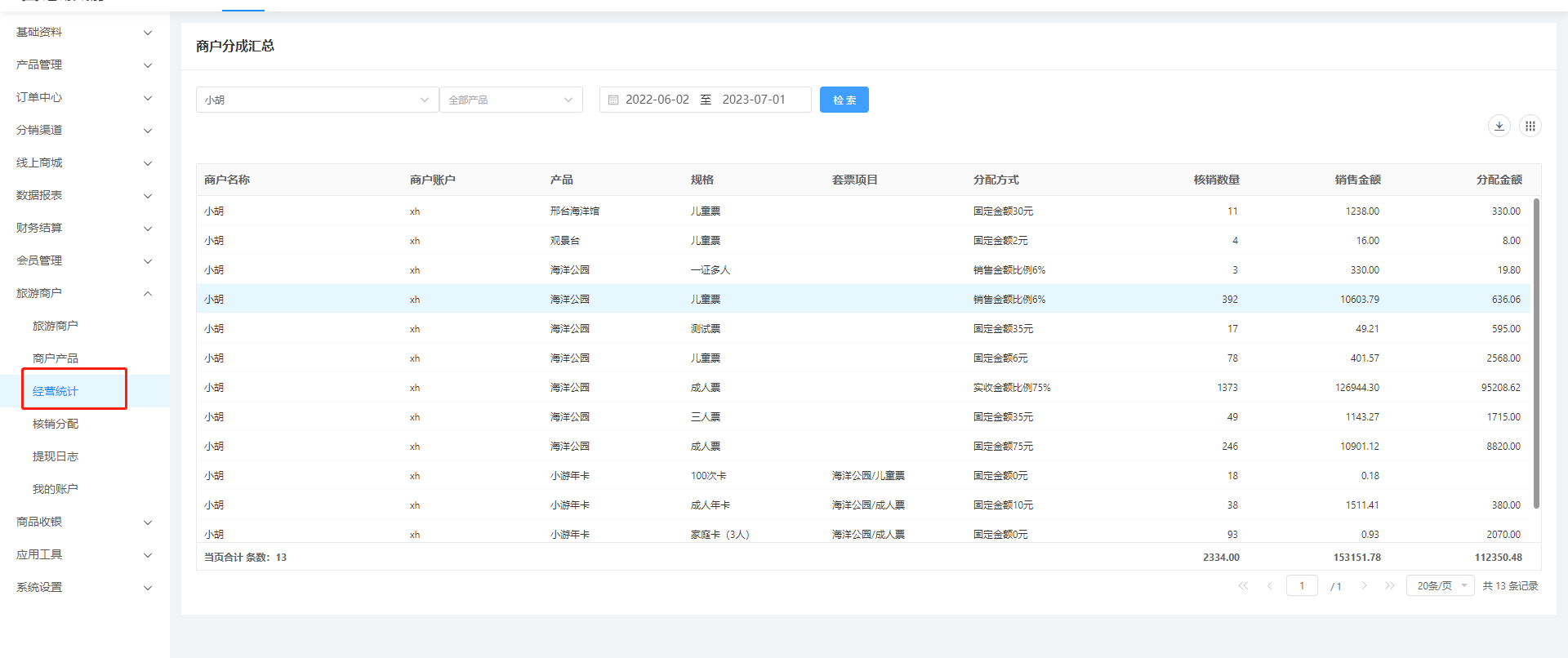
Task: Click the download export icon
Action: (1499, 126)
